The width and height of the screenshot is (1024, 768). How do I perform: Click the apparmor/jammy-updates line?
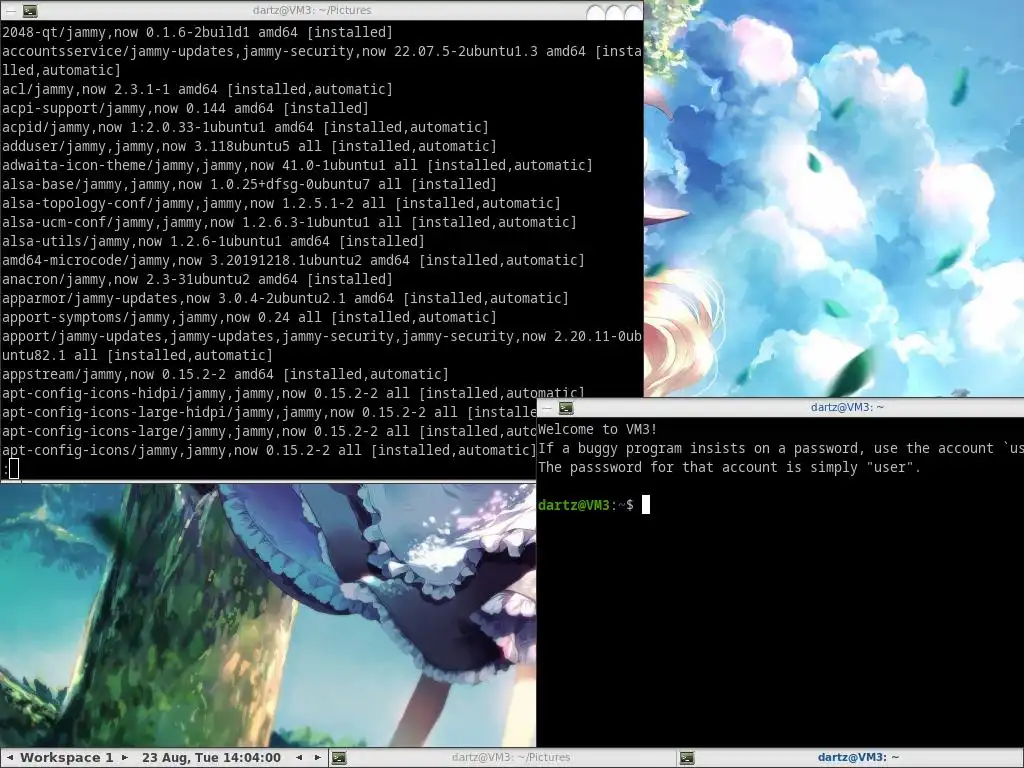(x=285, y=298)
